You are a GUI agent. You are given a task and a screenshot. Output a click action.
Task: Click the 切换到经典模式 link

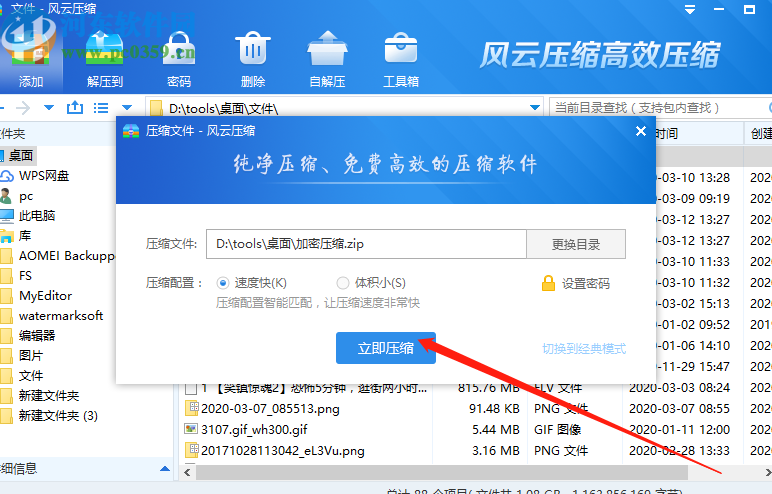pyautogui.click(x=584, y=349)
